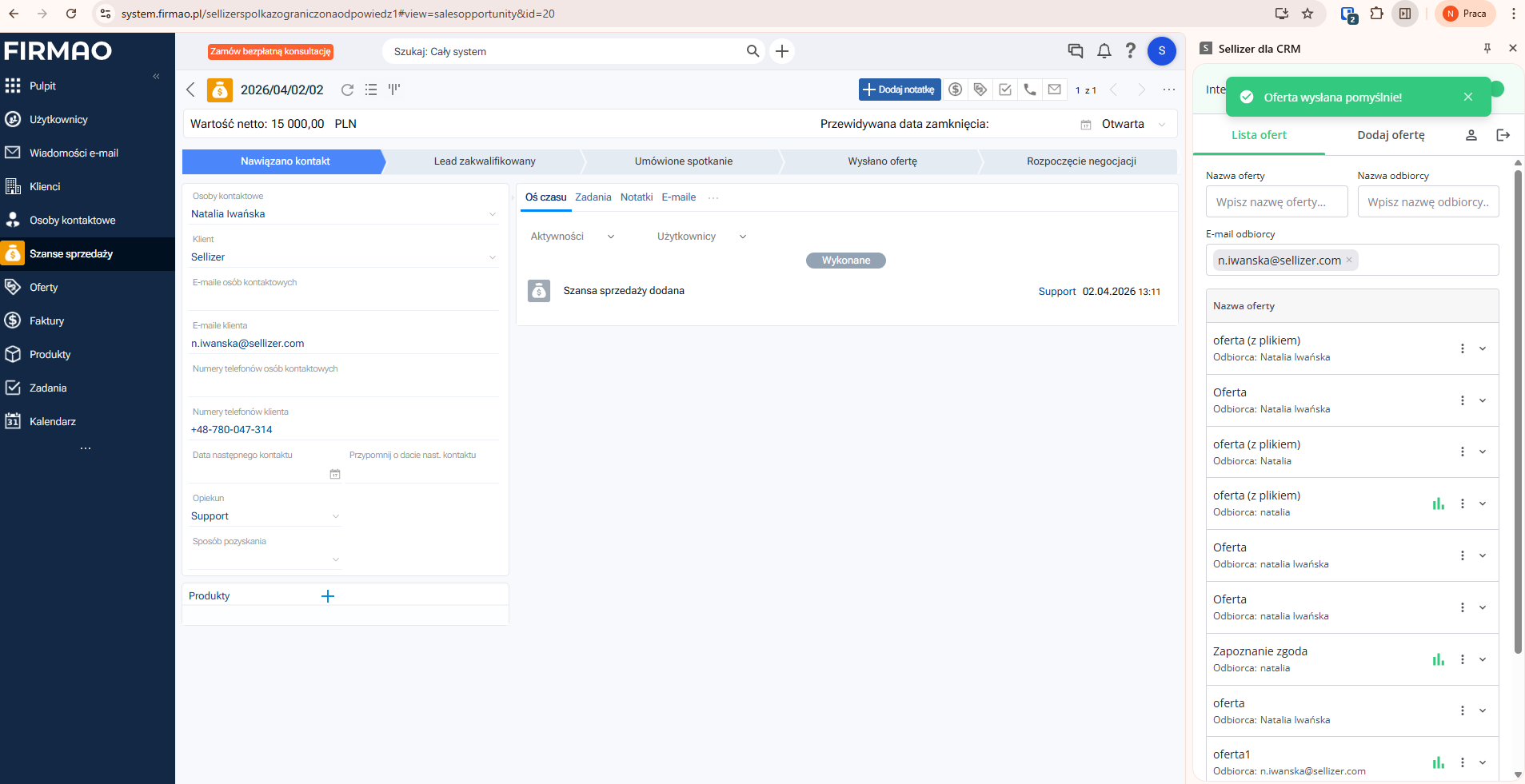Toggle the green integration switch in Sellizer panel
Image resolution: width=1525 pixels, height=784 pixels.
pos(1496,90)
